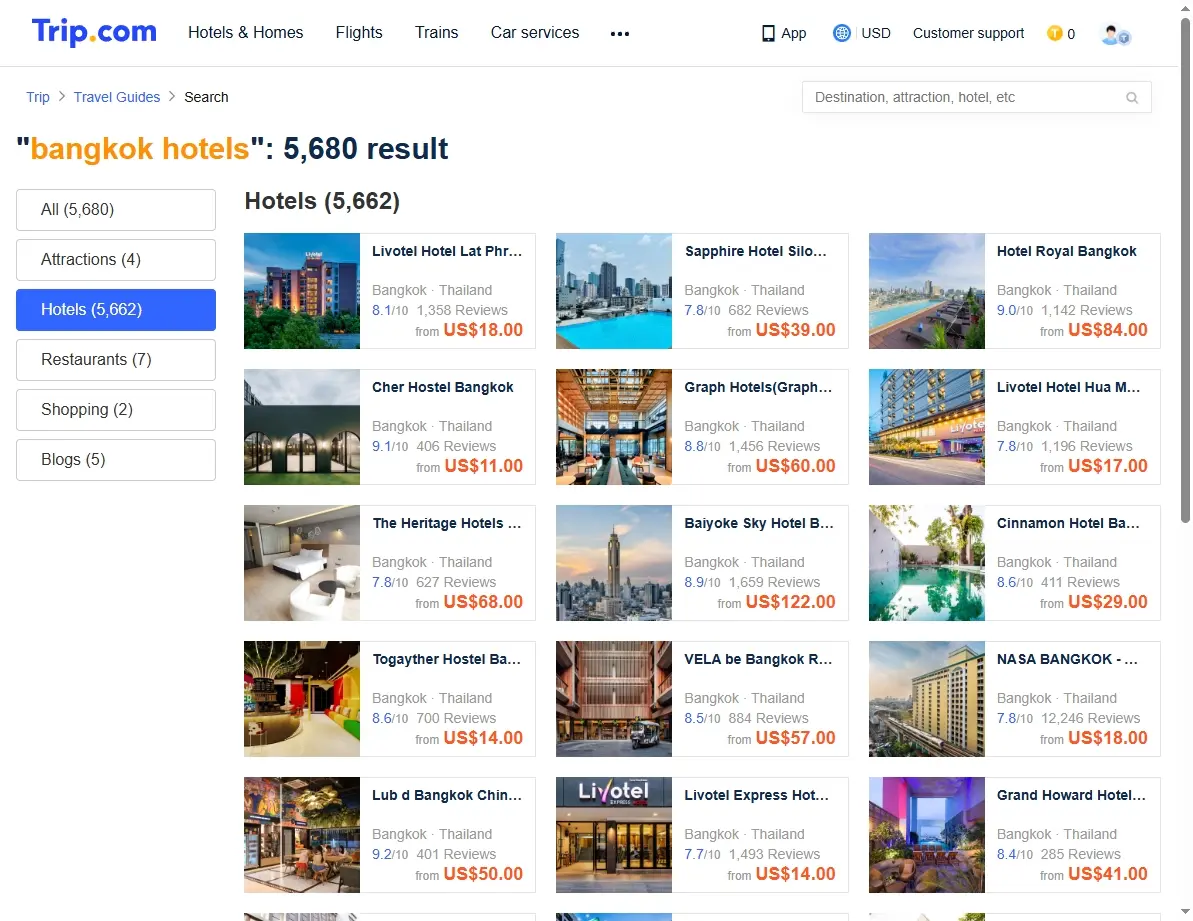Click Cher Hostel Bangkok title
1193x921 pixels.
443,388
